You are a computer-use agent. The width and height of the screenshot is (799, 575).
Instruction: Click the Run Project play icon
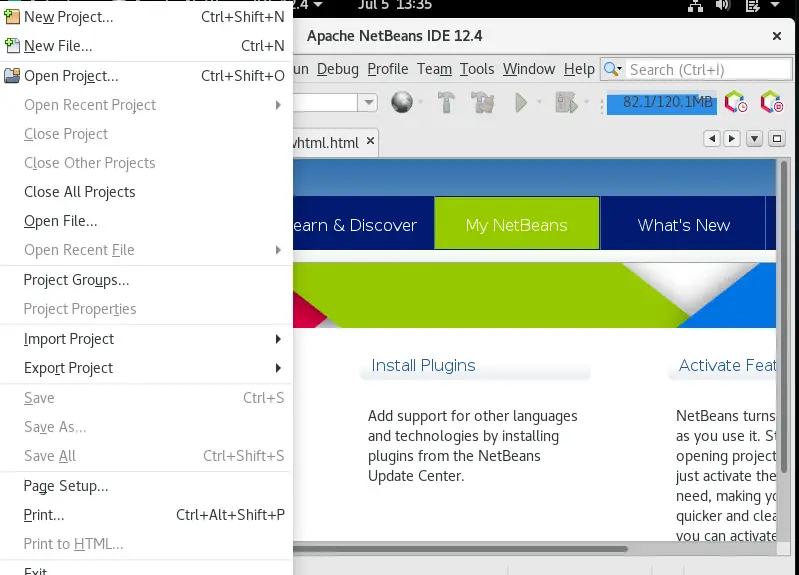pos(520,102)
